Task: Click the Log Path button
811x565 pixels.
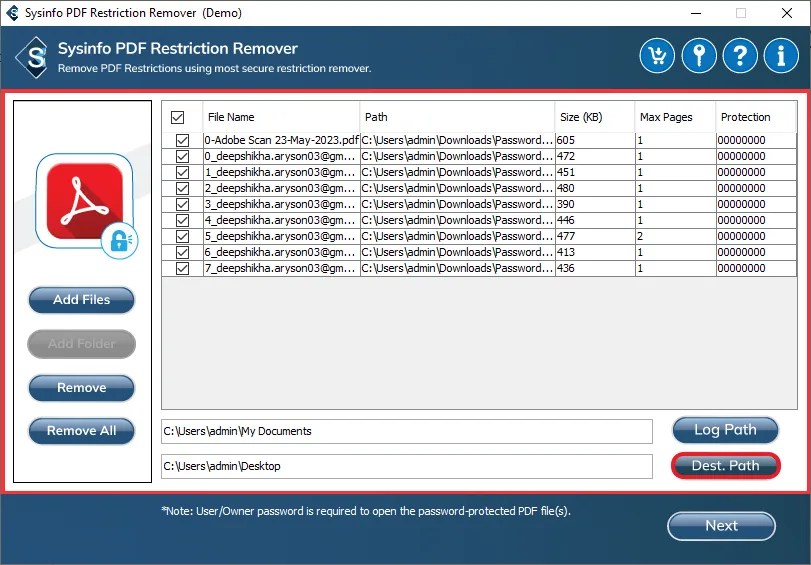Action: (x=725, y=430)
